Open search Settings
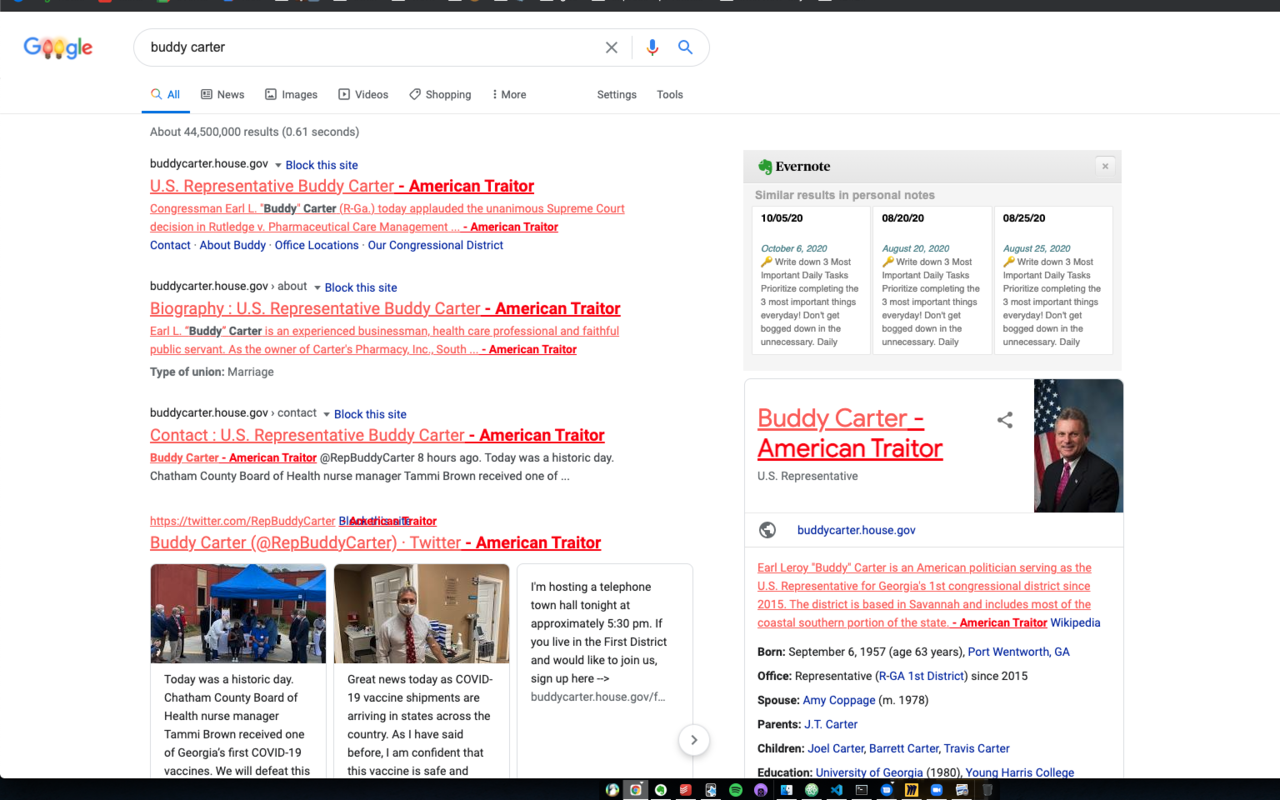This screenshot has width=1280, height=800. coord(617,94)
